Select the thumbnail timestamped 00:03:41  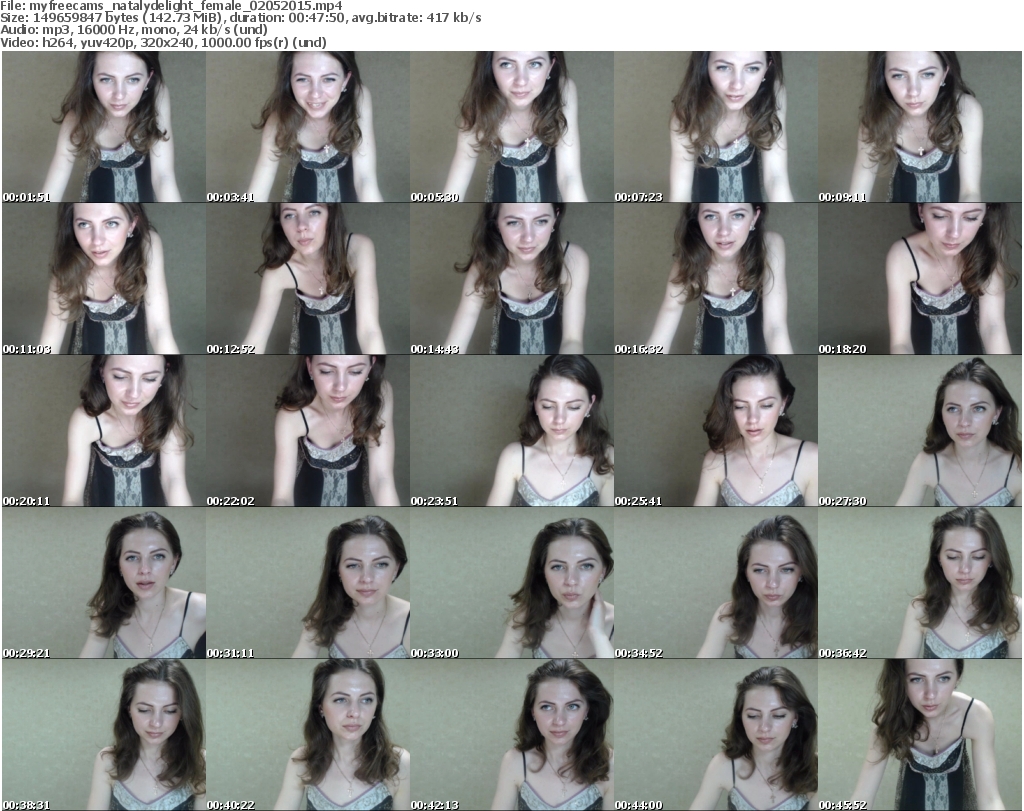308,127
